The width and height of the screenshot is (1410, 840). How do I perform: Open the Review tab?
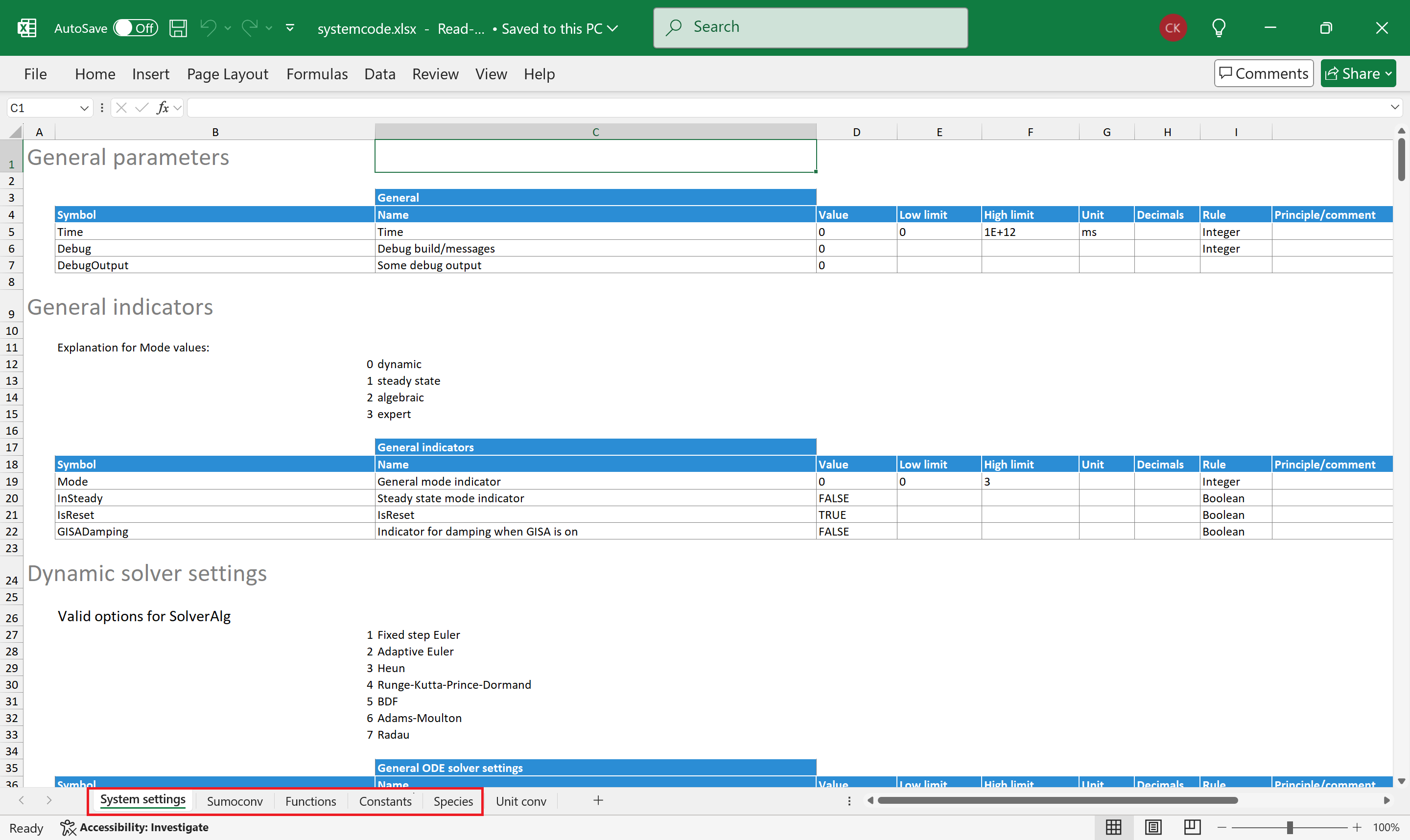coord(435,73)
